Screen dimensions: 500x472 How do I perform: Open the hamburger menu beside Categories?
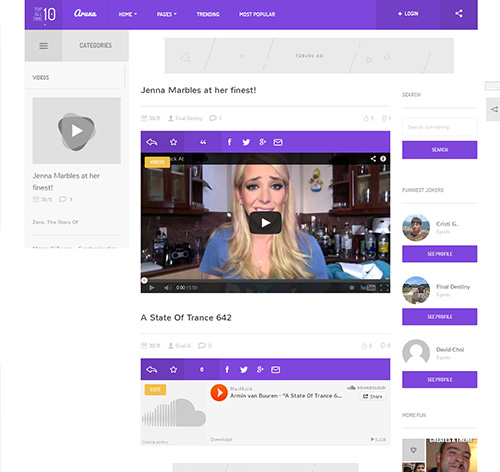(43, 46)
